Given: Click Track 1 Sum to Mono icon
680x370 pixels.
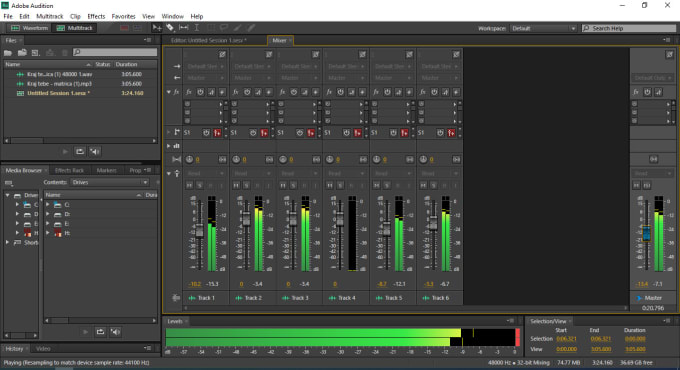Looking at the screenshot, I should 222,160.
